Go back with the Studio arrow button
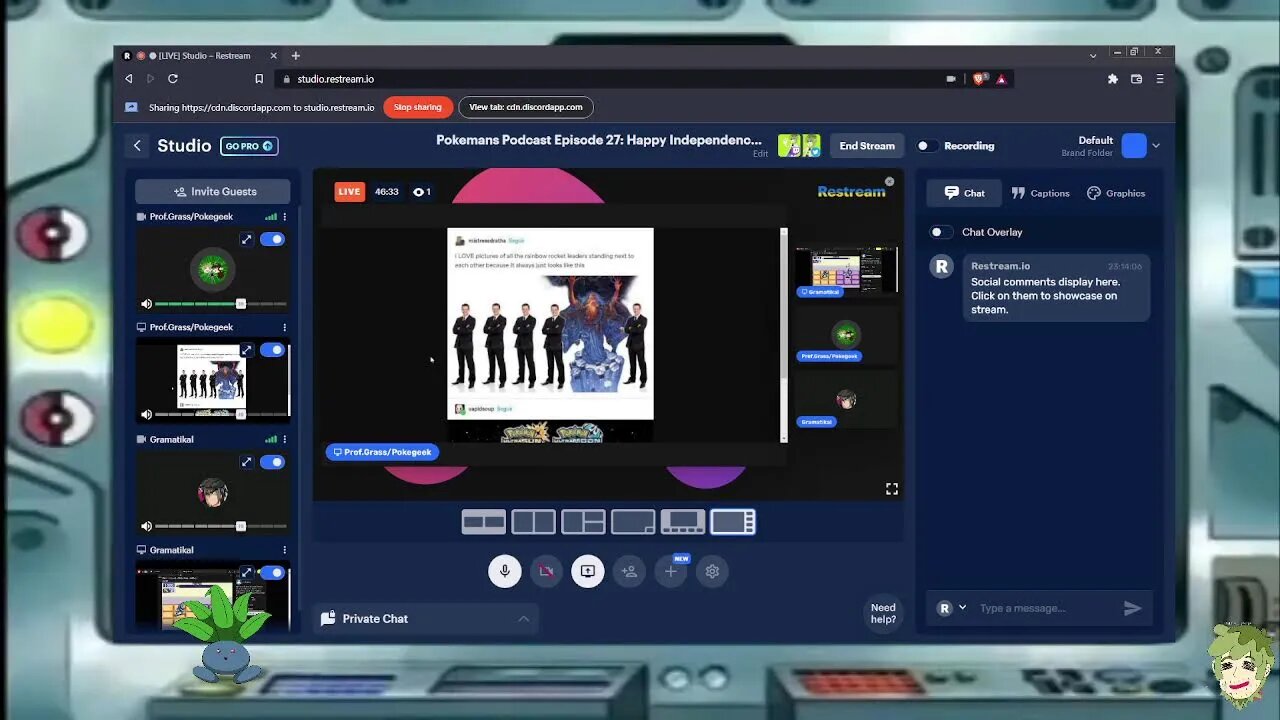The height and width of the screenshot is (720, 1280). (x=138, y=146)
